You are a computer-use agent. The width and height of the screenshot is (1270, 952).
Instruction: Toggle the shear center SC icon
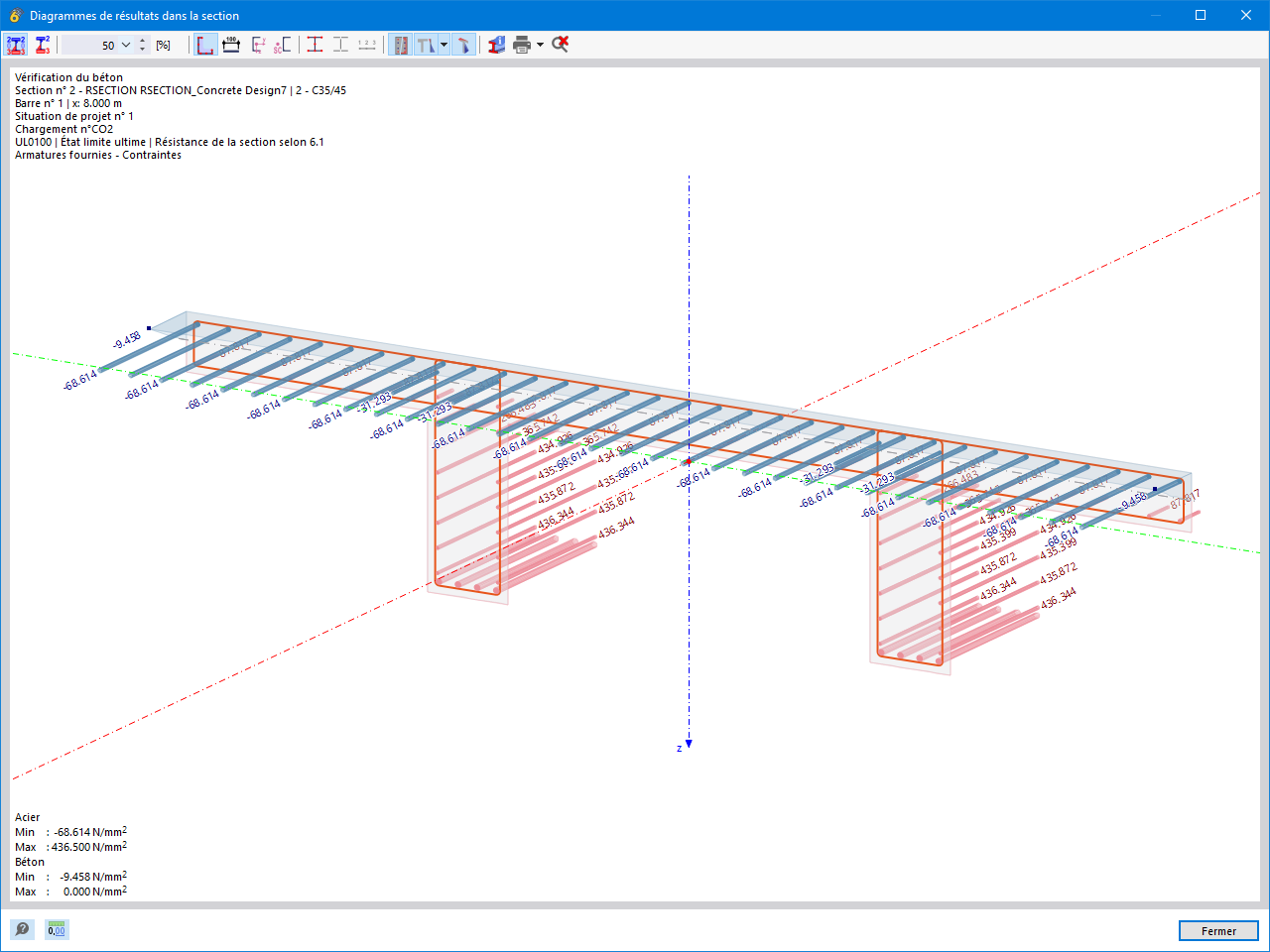pyautogui.click(x=283, y=45)
